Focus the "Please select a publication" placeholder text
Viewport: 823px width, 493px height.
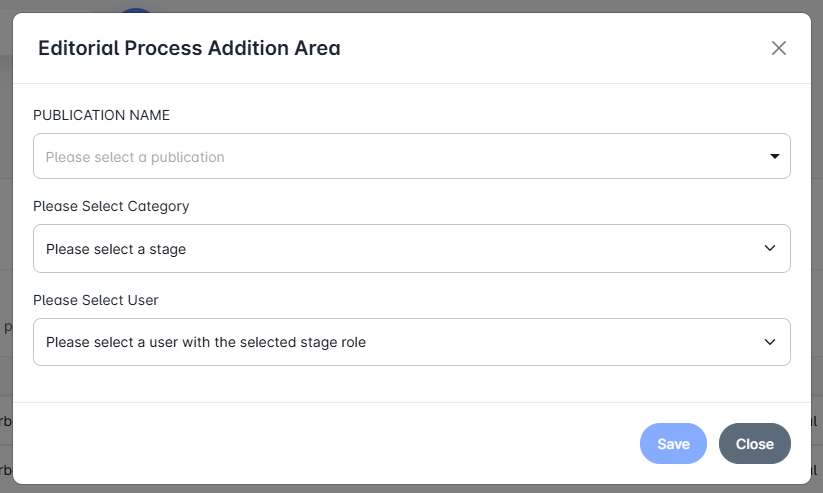click(x=135, y=157)
